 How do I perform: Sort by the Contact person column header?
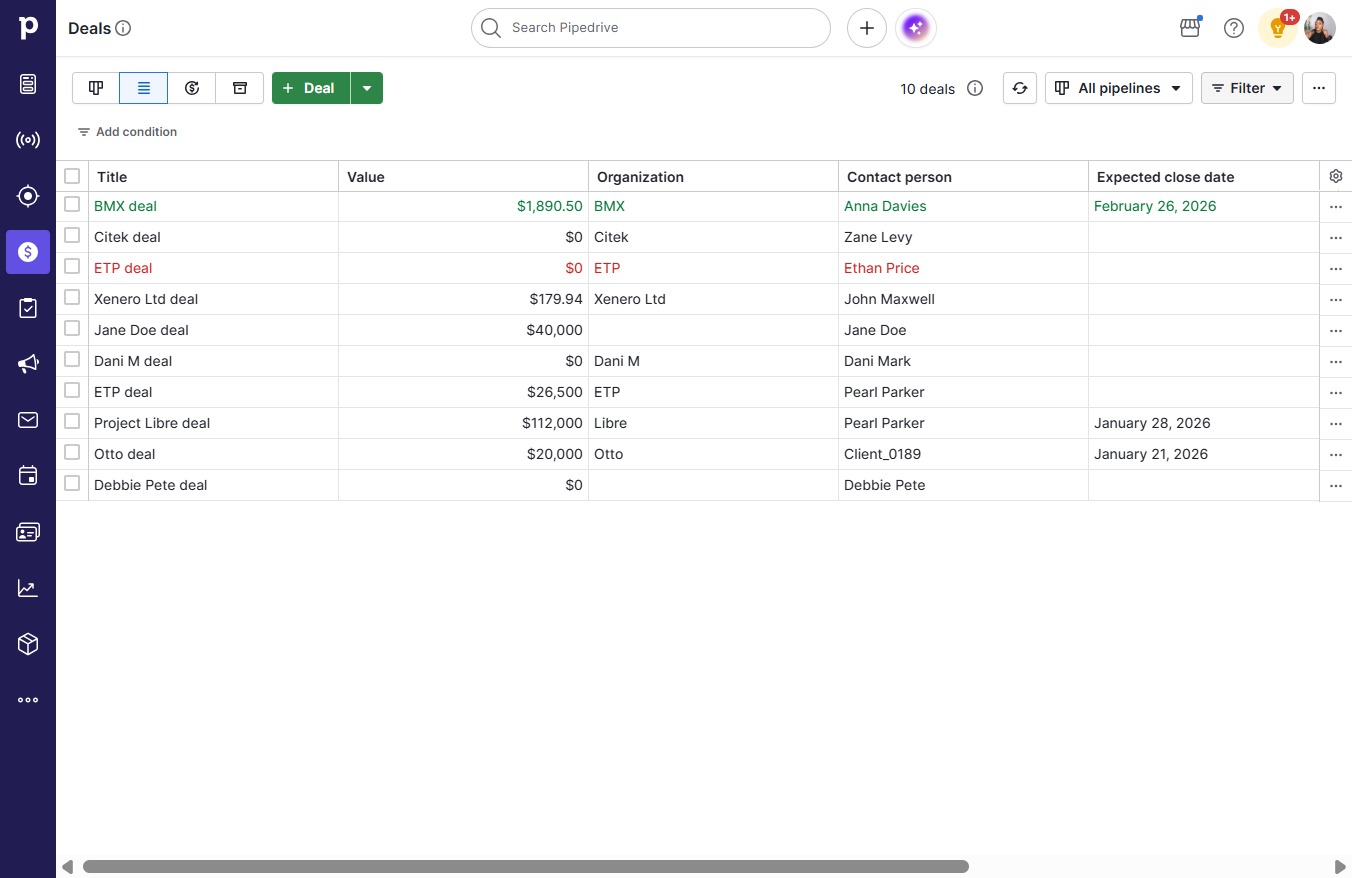[963, 176]
